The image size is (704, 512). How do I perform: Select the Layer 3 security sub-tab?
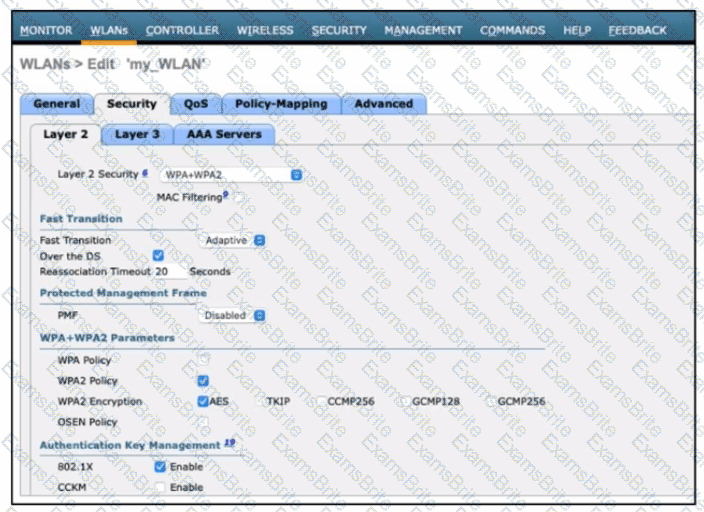[137, 134]
